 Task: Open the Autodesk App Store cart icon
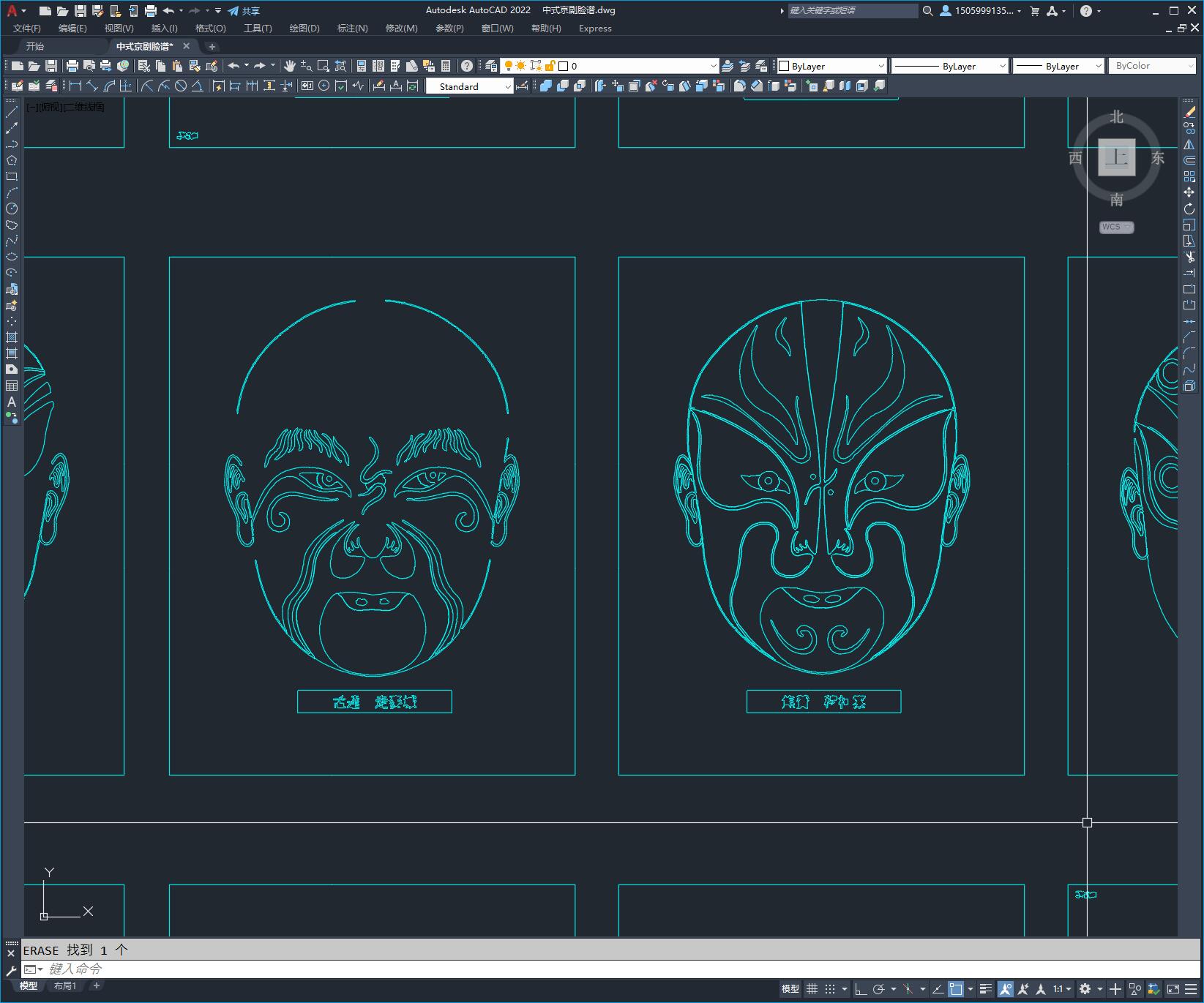click(1035, 11)
